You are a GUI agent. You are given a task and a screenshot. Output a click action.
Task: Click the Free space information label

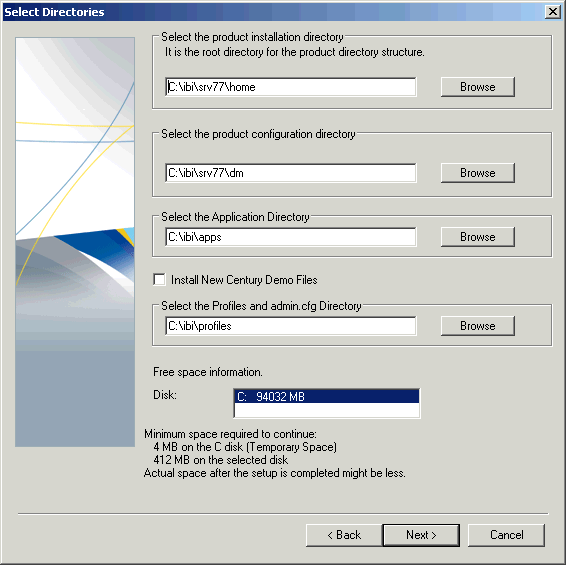(x=208, y=372)
